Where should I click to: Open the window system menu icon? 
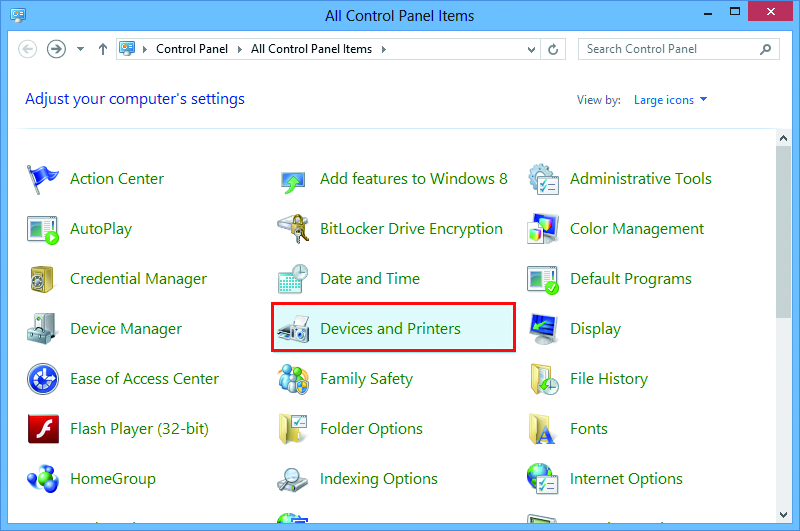18,15
